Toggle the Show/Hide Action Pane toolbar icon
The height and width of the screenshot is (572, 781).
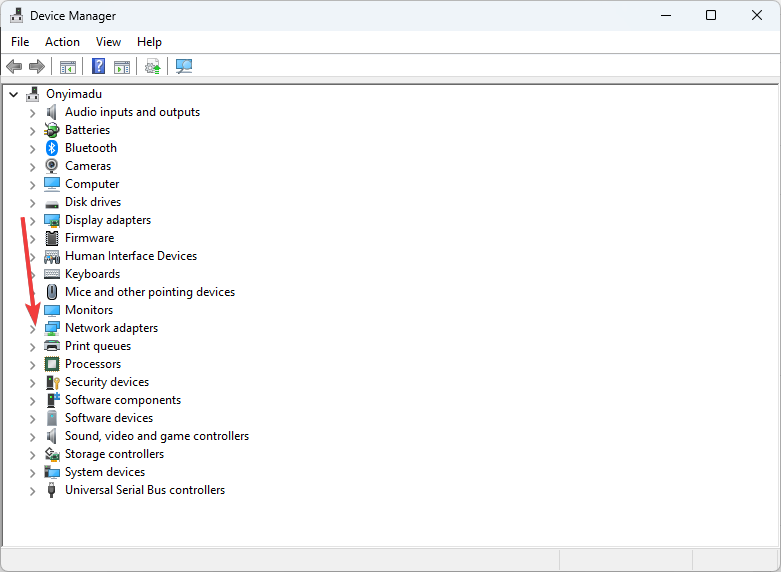(122, 66)
